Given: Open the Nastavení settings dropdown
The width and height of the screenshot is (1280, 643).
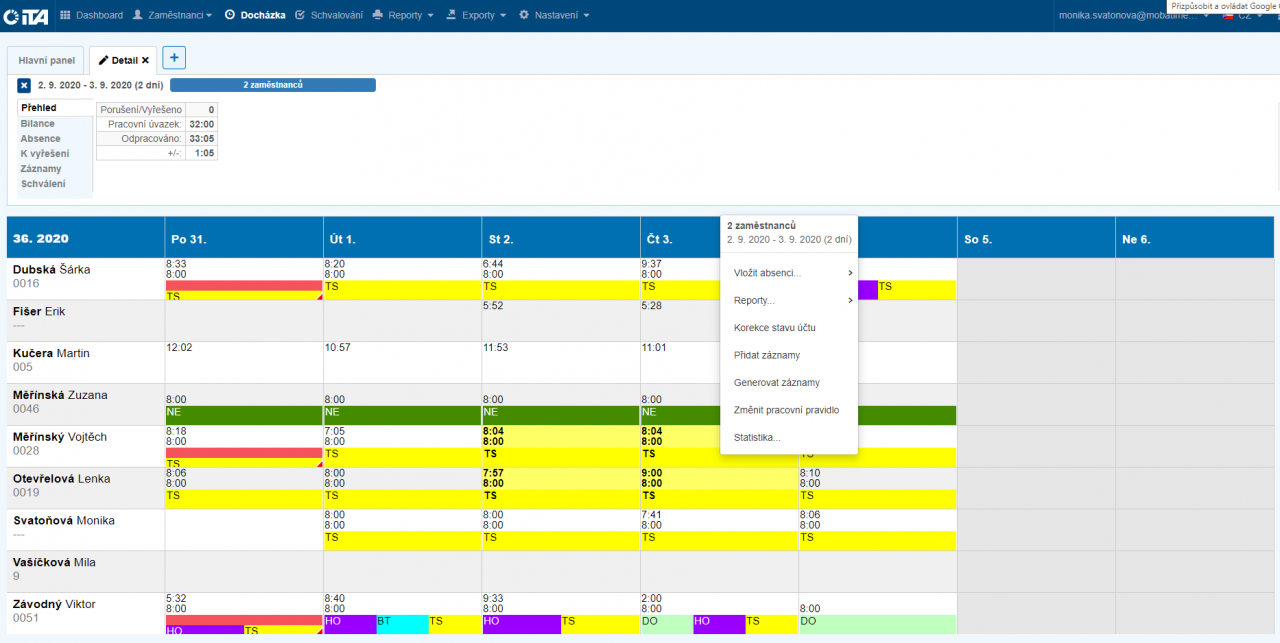Looking at the screenshot, I should [554, 15].
